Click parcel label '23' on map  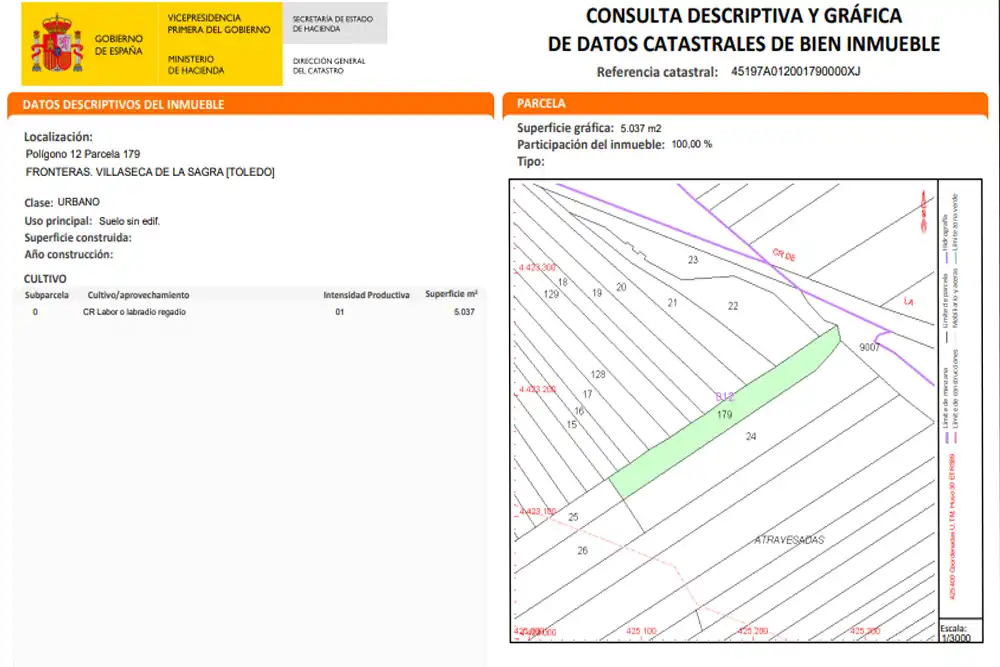click(x=693, y=260)
